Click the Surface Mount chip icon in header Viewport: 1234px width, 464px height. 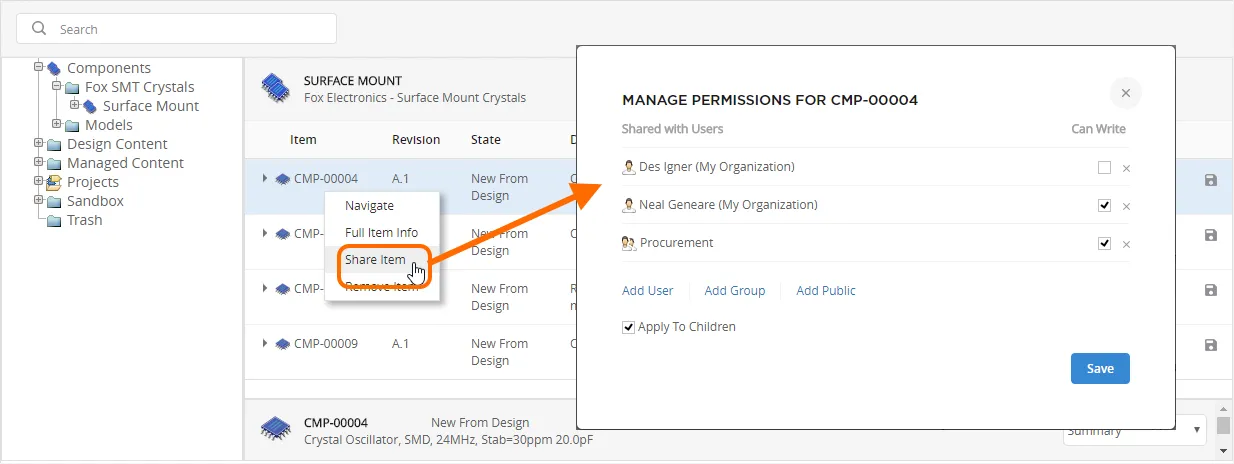[276, 88]
